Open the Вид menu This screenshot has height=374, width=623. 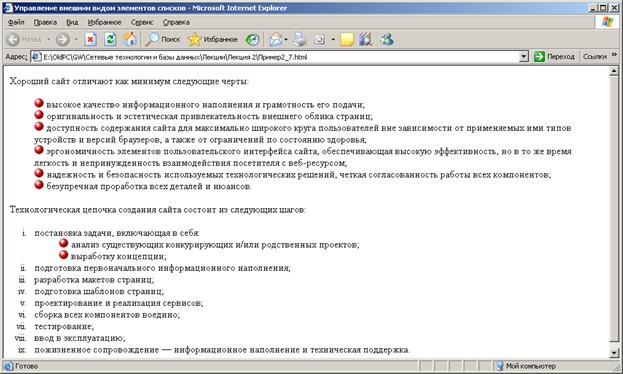pyautogui.click(x=72, y=22)
